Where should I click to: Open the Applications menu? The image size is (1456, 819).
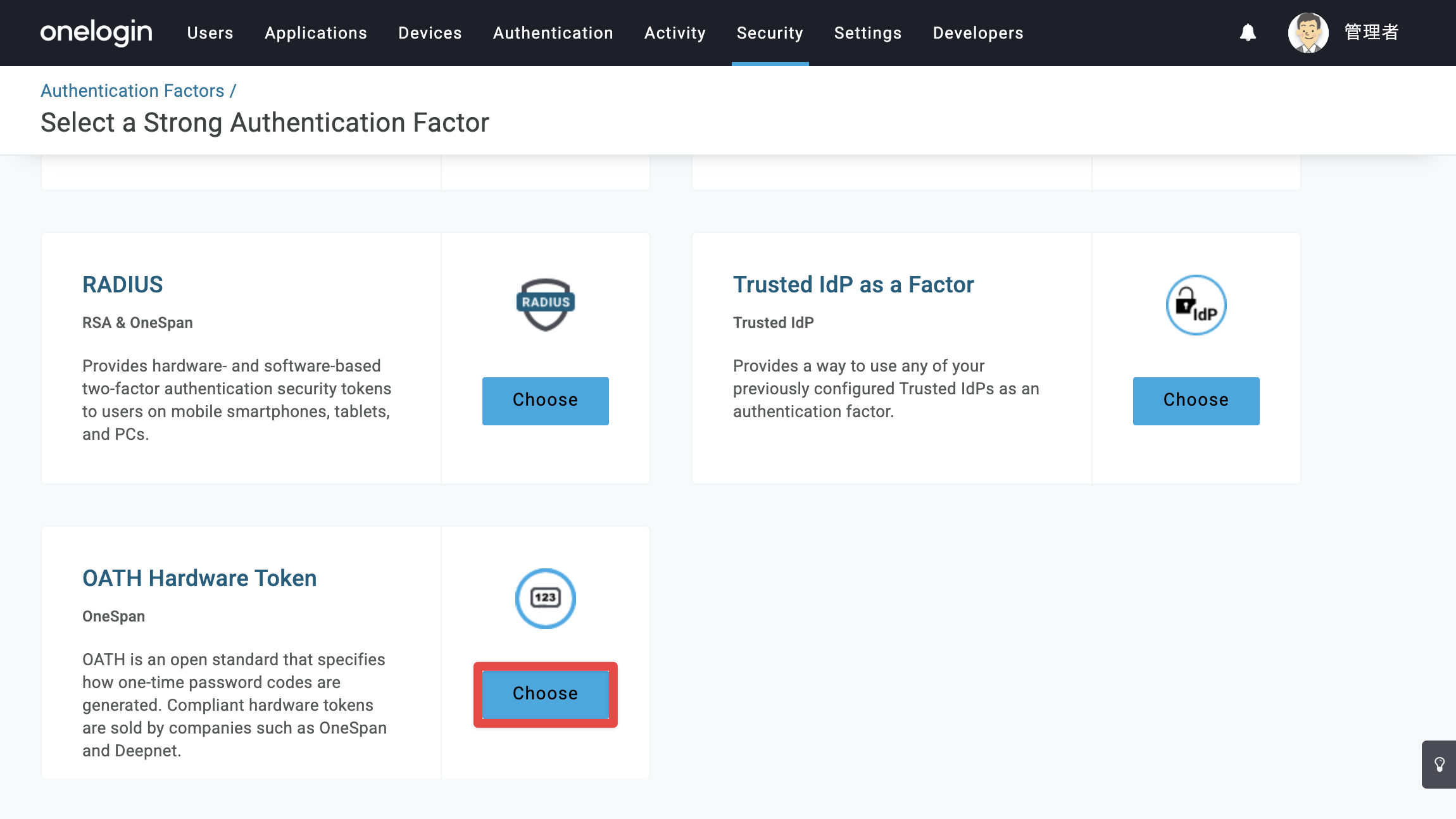316,33
